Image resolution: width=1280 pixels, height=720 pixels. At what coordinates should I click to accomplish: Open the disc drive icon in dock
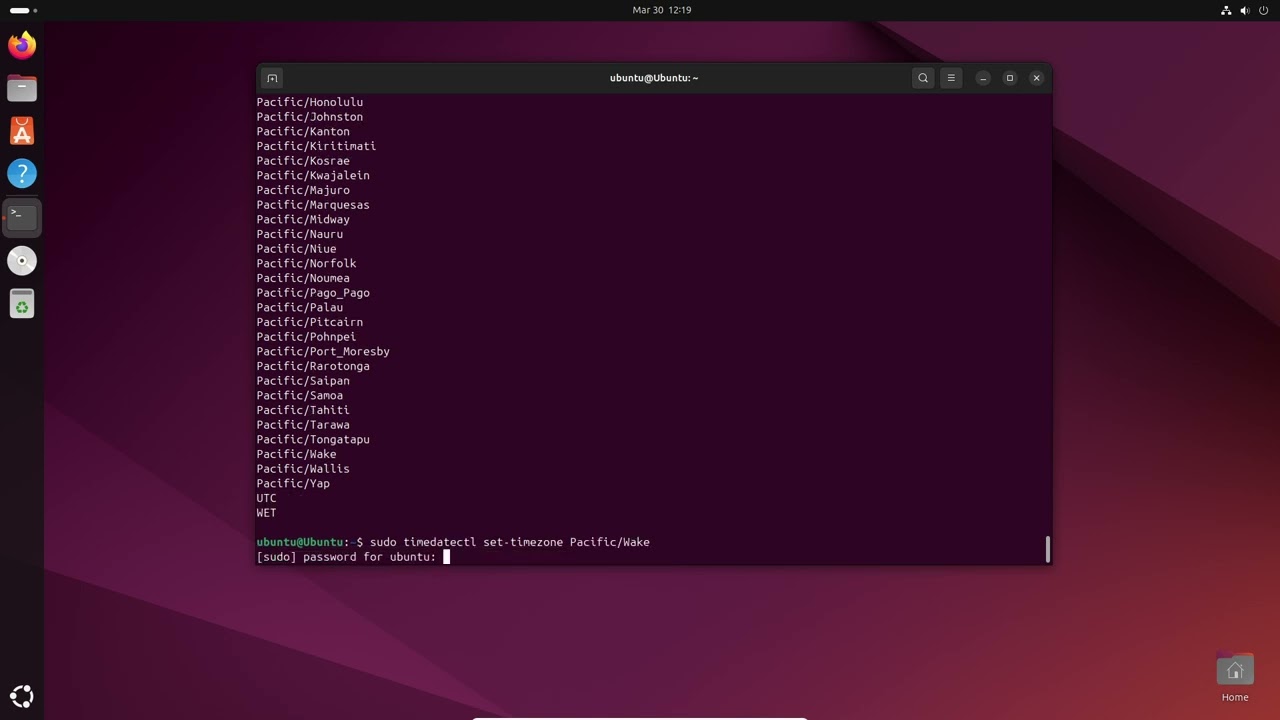[22, 261]
